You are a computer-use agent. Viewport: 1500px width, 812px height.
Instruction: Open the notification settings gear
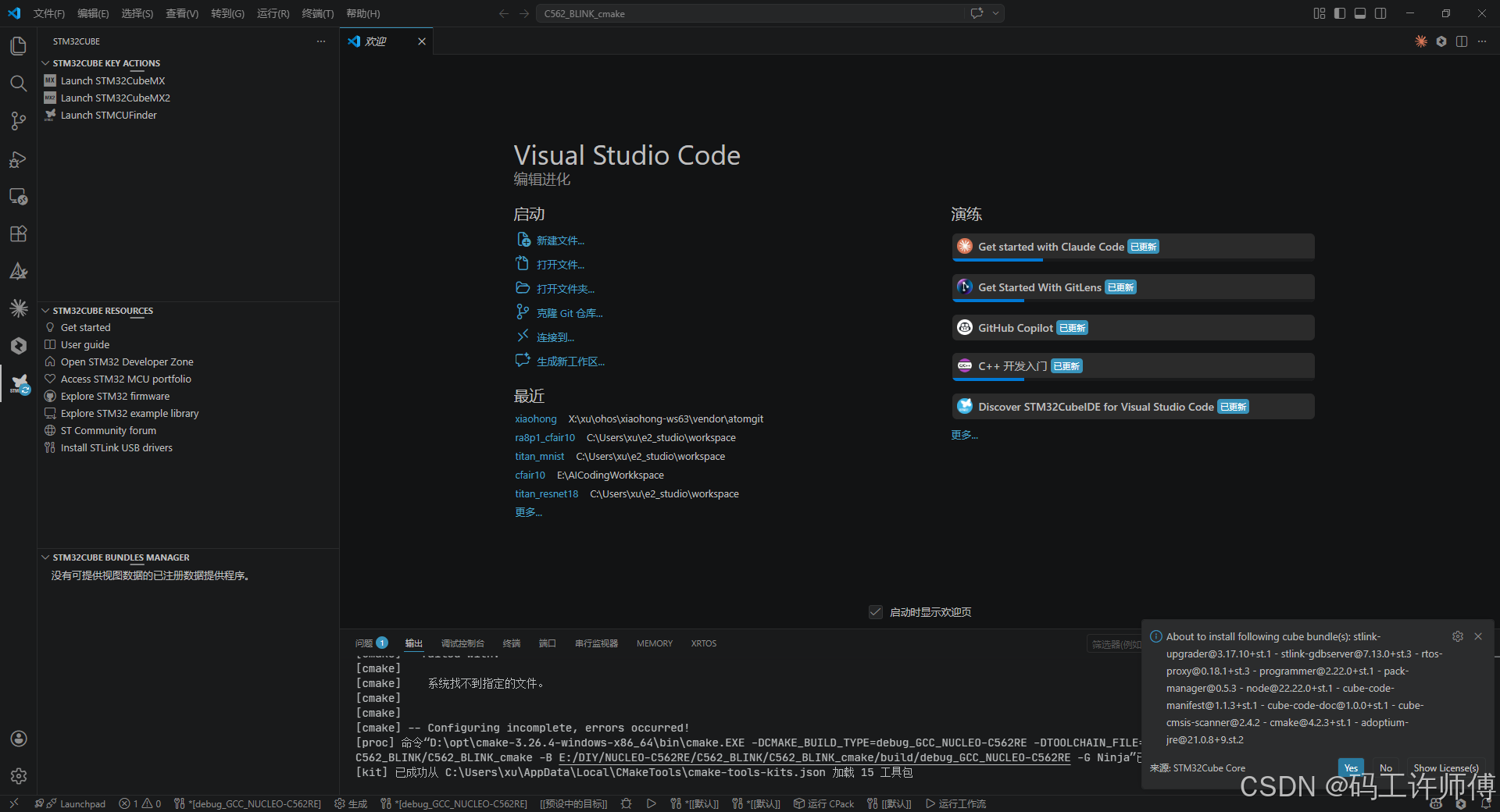(1458, 636)
